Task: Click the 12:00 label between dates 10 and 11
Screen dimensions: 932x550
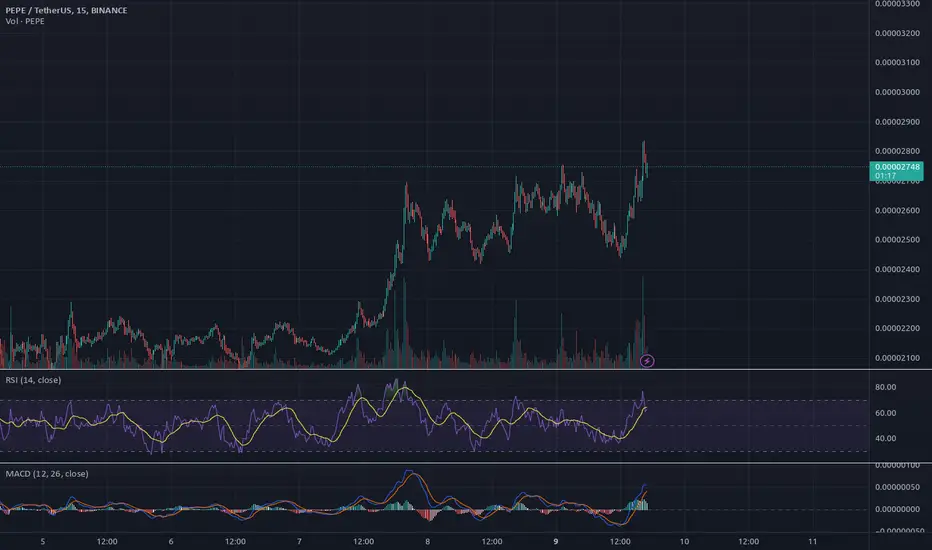Action: (x=748, y=542)
